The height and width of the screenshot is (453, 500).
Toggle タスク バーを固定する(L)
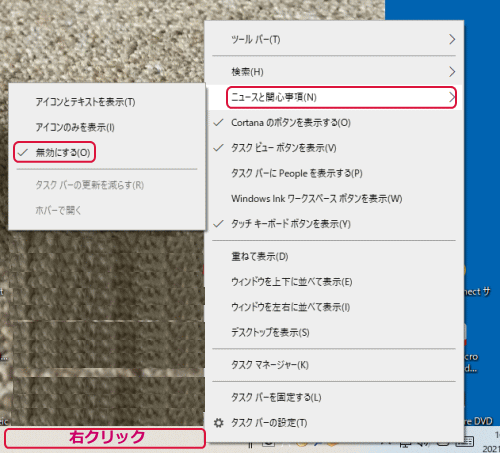334,397
